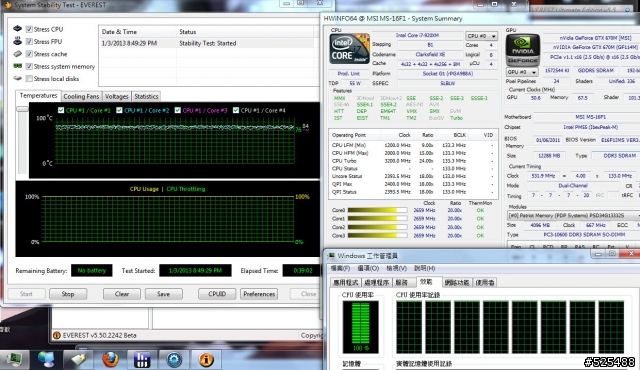Screen dimensions: 640x370
Task: Disable the Stress cache option
Action: 29,53
